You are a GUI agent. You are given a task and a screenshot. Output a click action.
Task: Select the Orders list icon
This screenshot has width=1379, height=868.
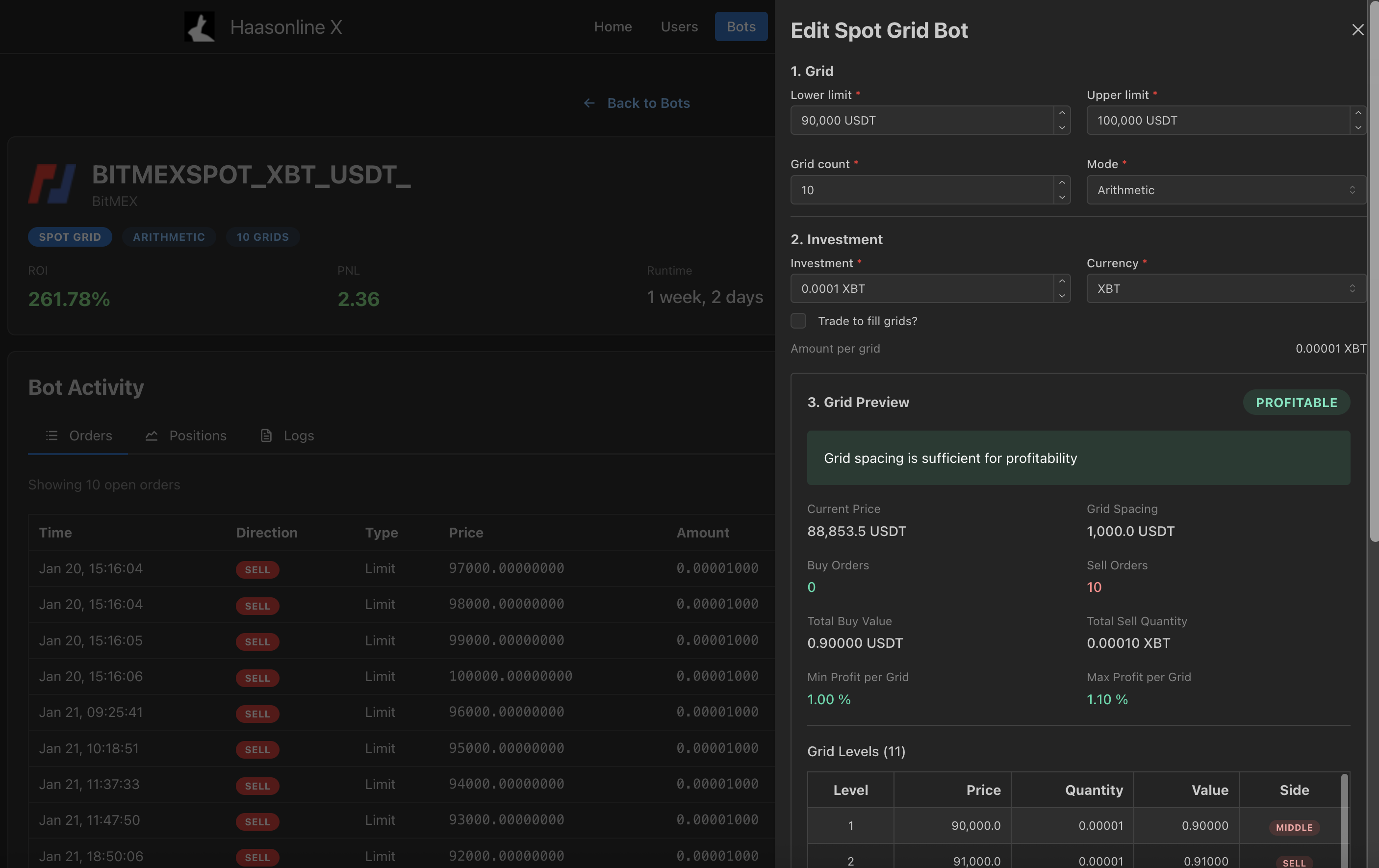pyautogui.click(x=51, y=435)
